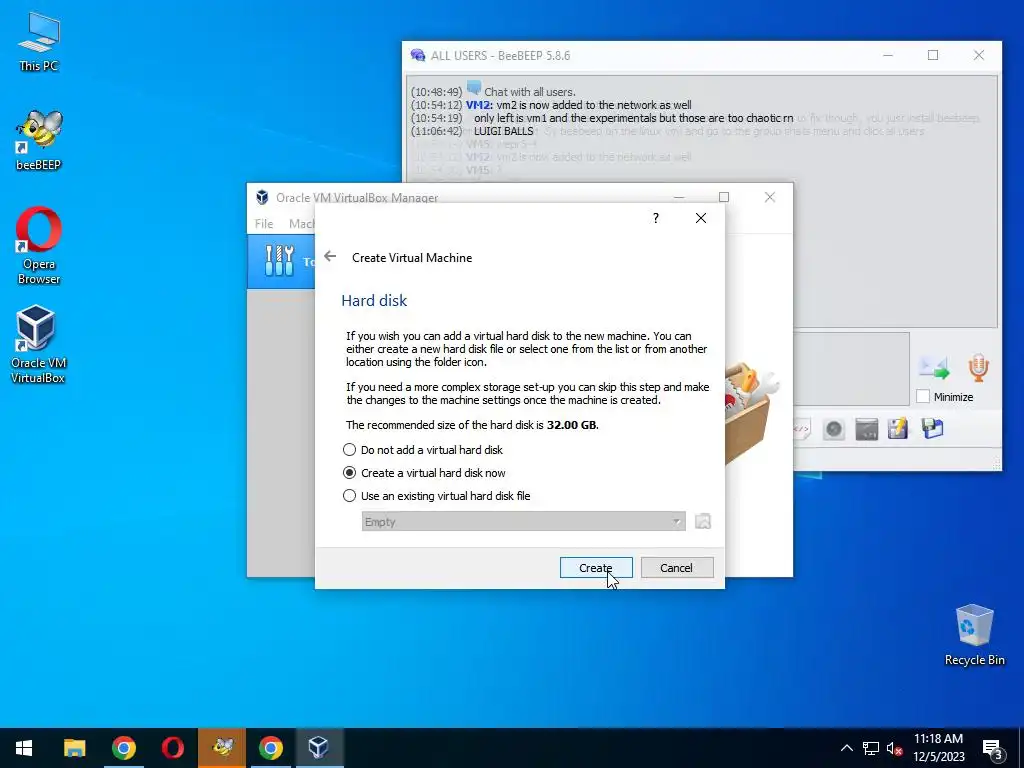Click the dark window icon in BeeBEEP toolbar

866,429
